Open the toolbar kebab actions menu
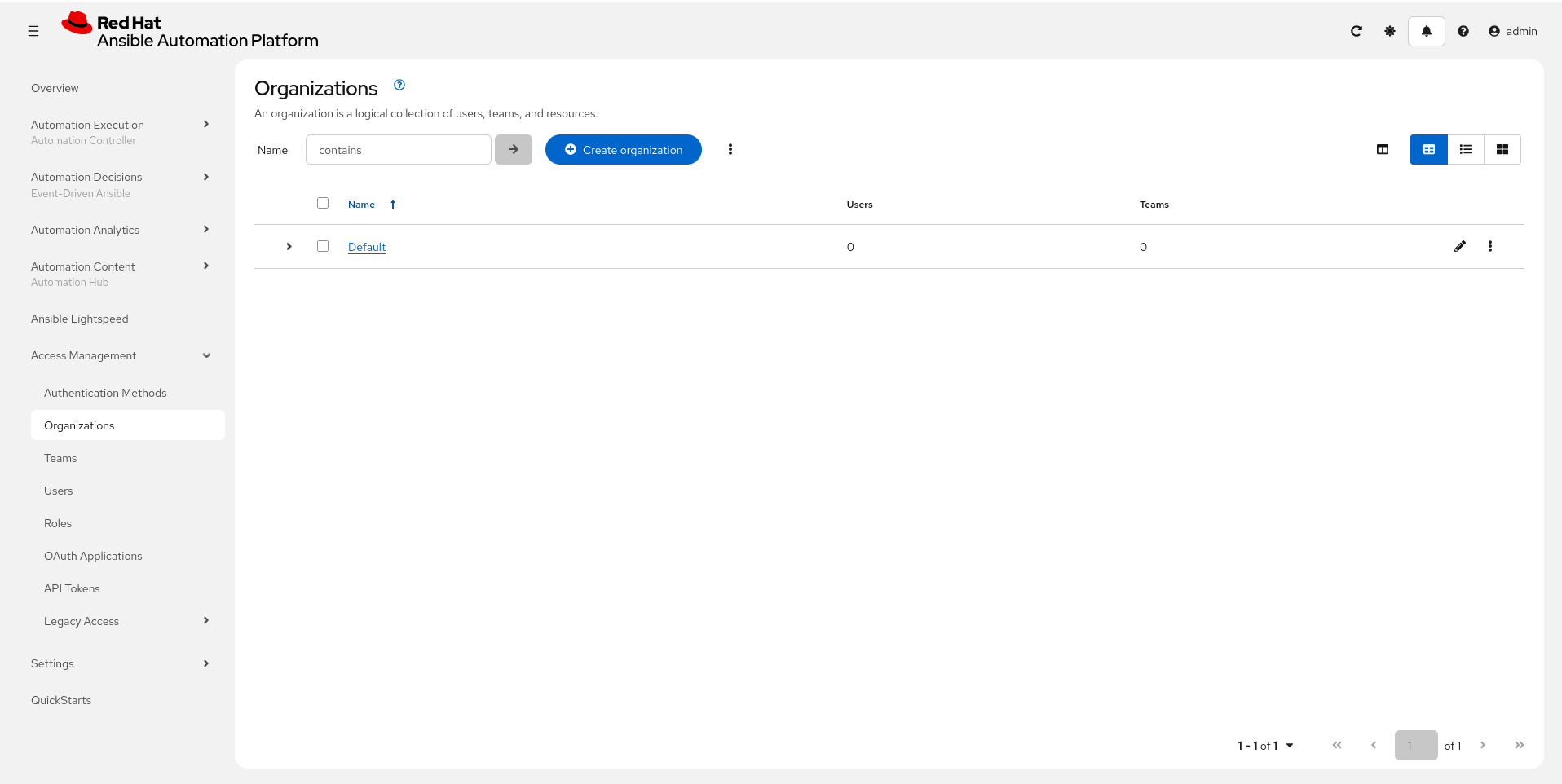1562x784 pixels. pos(730,150)
